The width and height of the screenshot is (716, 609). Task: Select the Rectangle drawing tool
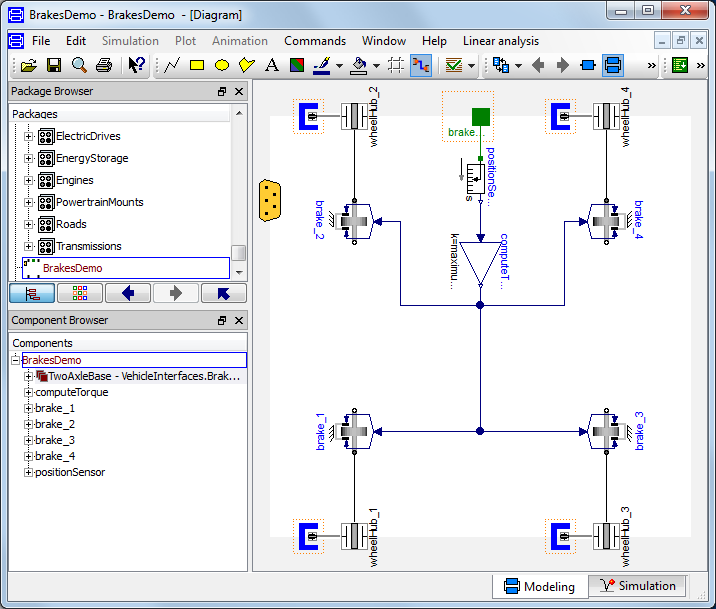pyautogui.click(x=197, y=66)
